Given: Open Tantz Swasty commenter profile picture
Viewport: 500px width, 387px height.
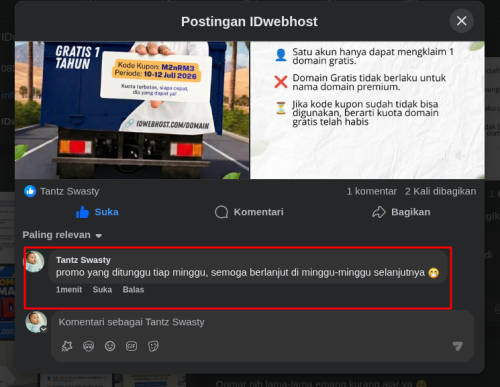Looking at the screenshot, I should [34, 262].
